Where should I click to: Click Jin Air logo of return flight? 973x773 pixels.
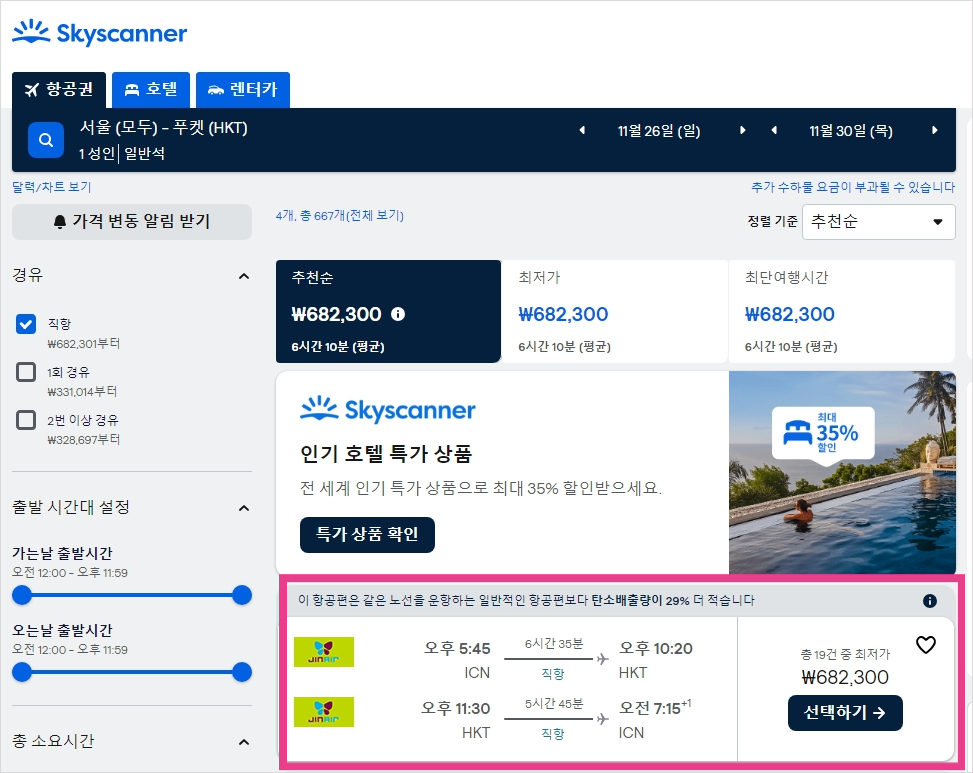tap(324, 712)
